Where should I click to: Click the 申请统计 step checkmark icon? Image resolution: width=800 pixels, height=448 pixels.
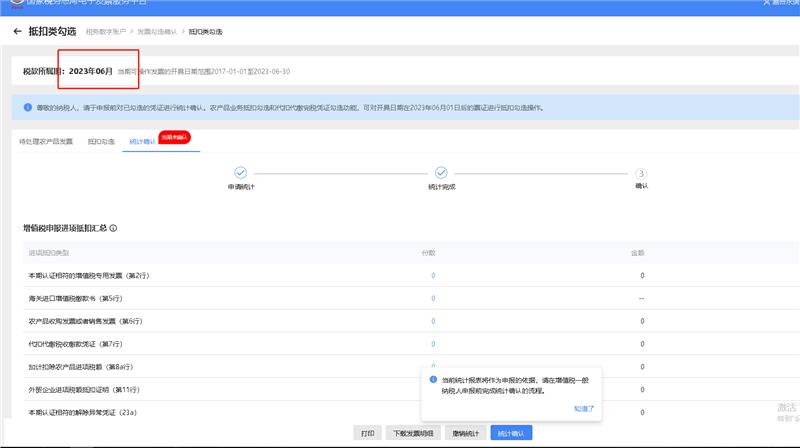point(240,173)
